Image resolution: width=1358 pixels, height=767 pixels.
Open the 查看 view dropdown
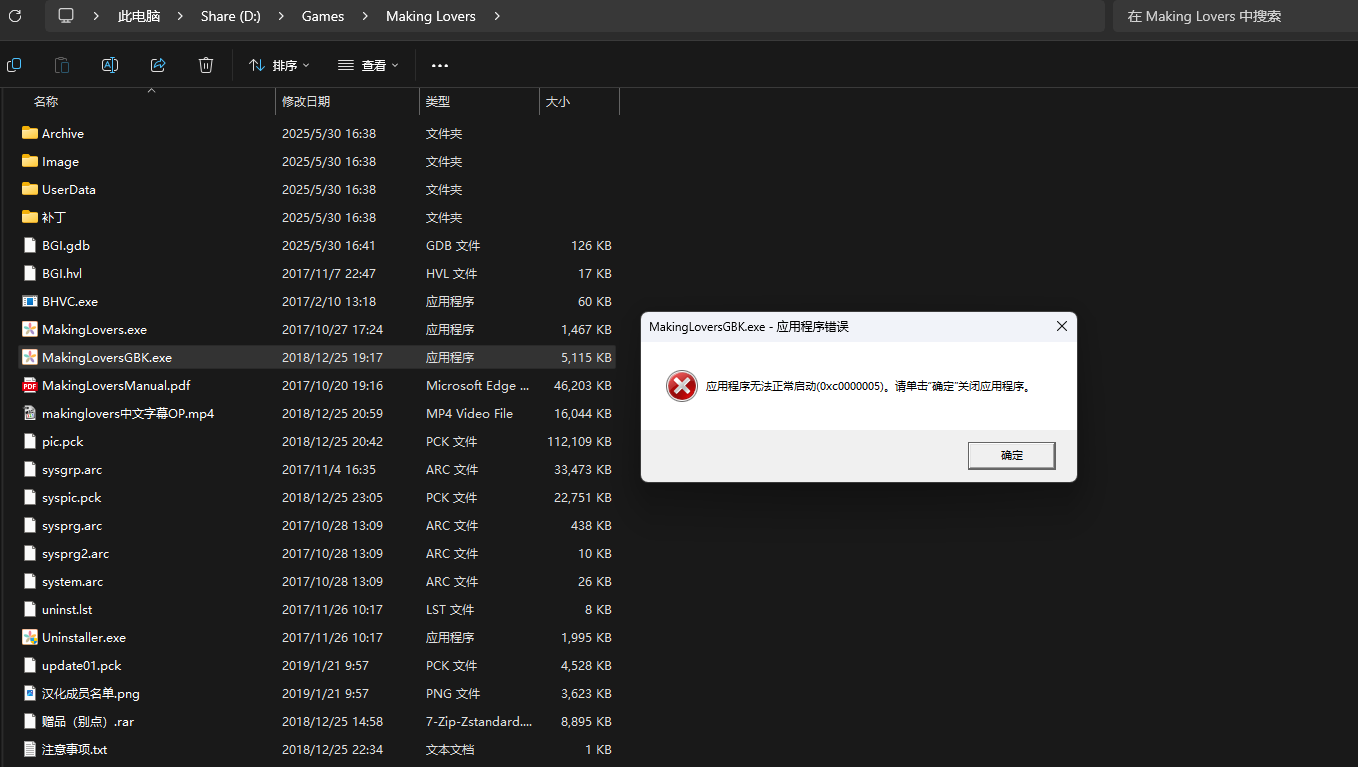coord(368,65)
